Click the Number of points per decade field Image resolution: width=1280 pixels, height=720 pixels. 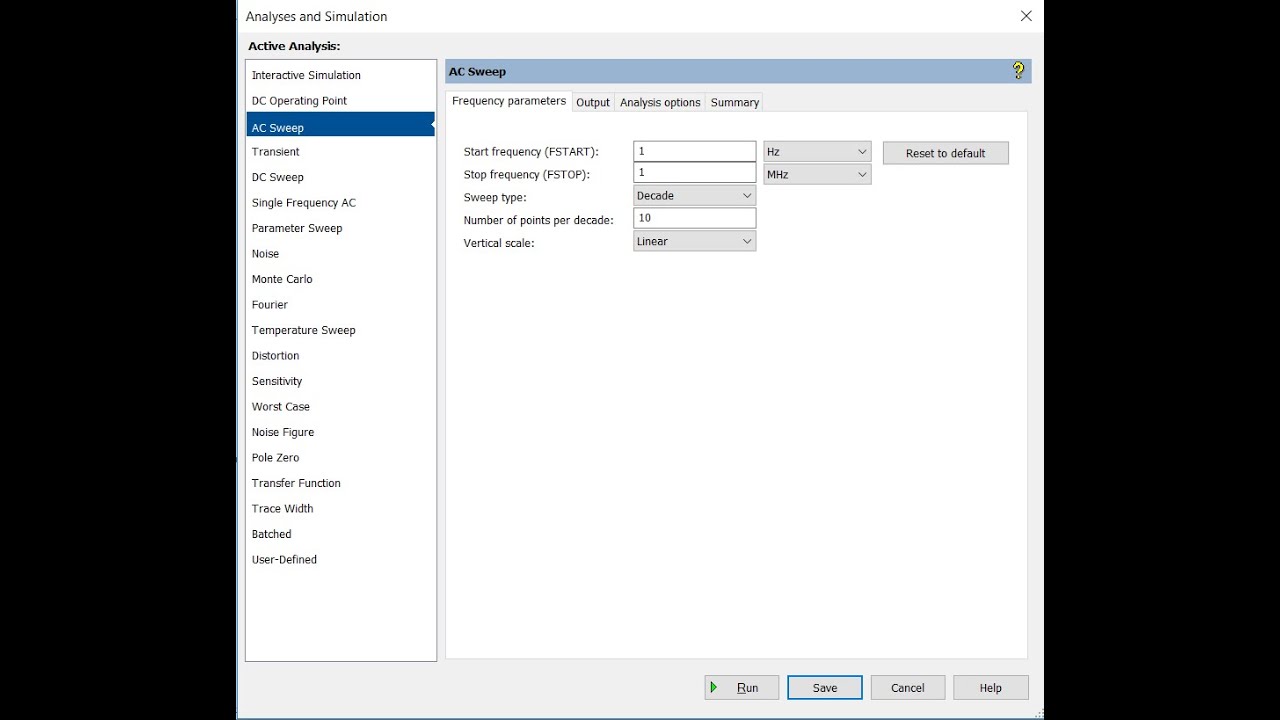click(x=694, y=218)
